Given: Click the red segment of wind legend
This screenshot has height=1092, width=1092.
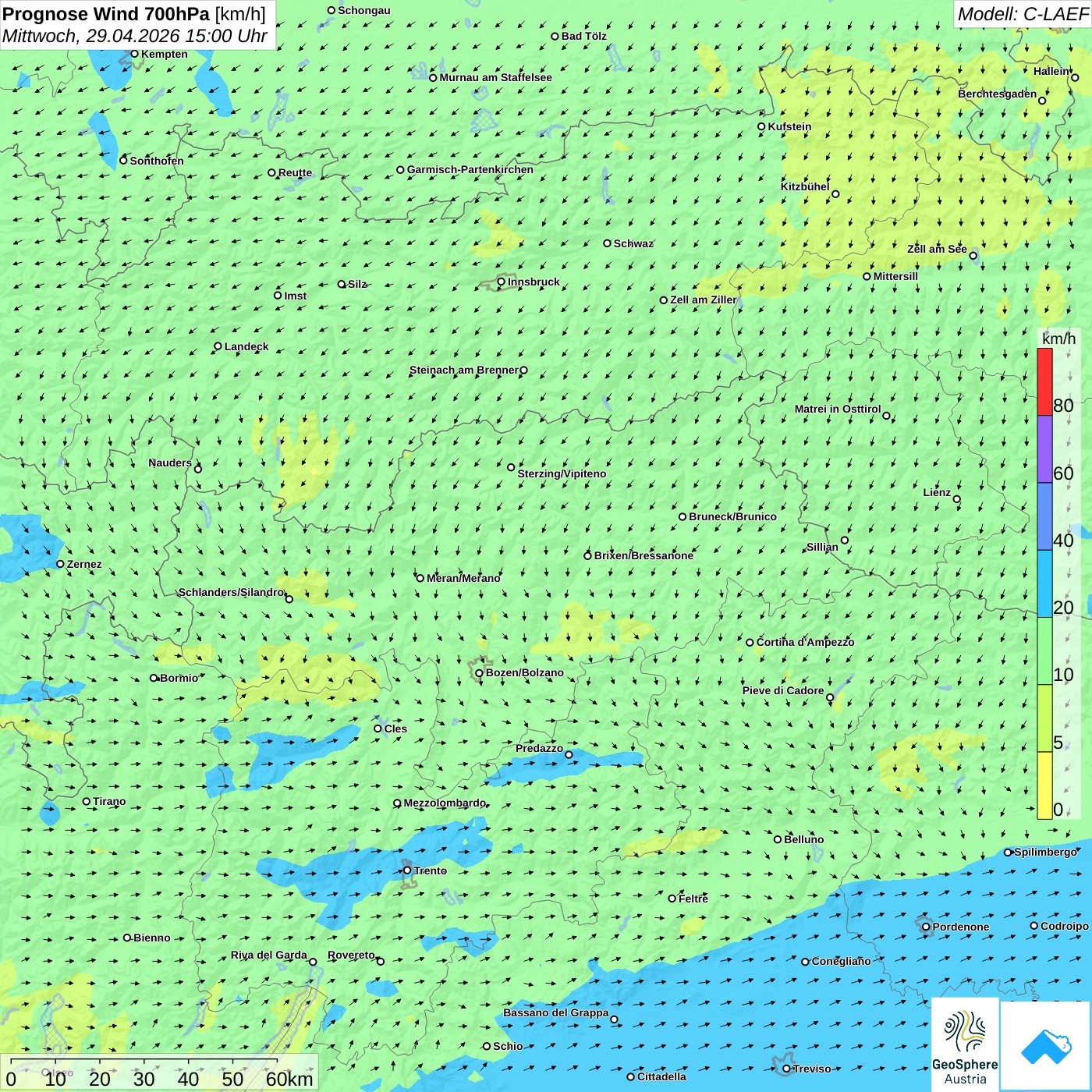Looking at the screenshot, I should click(1044, 381).
